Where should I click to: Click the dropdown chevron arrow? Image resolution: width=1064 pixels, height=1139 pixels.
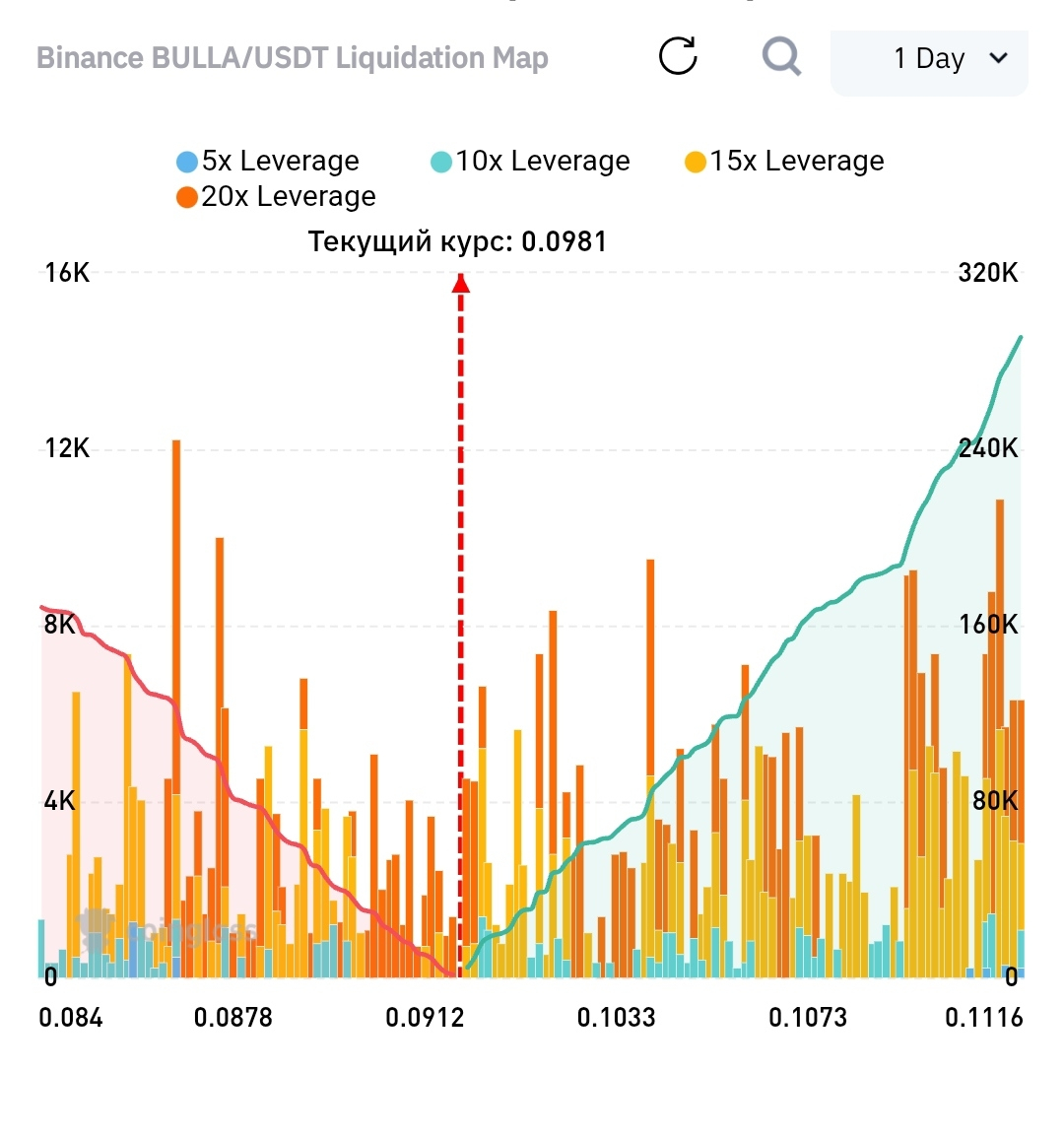pyautogui.click(x=999, y=58)
